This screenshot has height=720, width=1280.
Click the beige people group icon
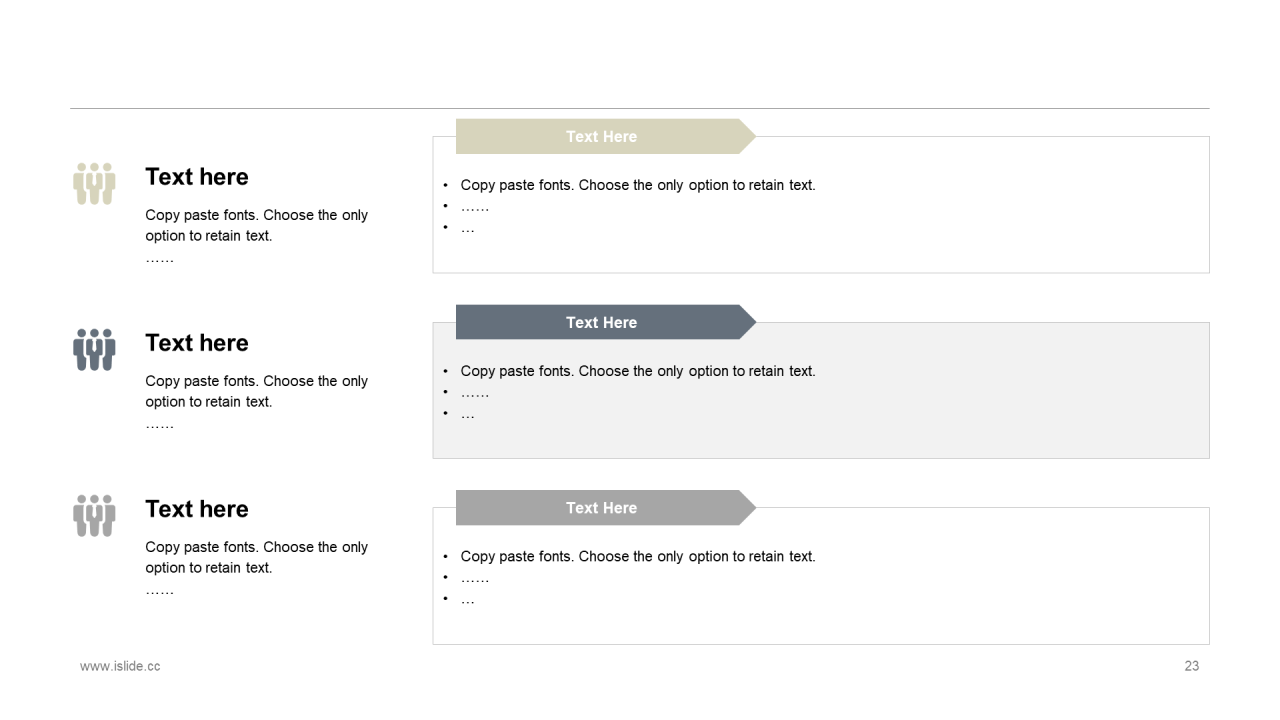pos(94,184)
